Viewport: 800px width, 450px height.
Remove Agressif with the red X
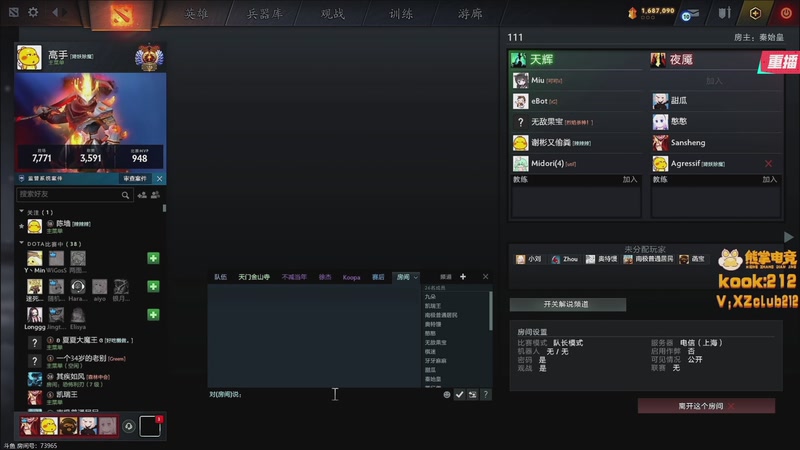pyautogui.click(x=768, y=164)
